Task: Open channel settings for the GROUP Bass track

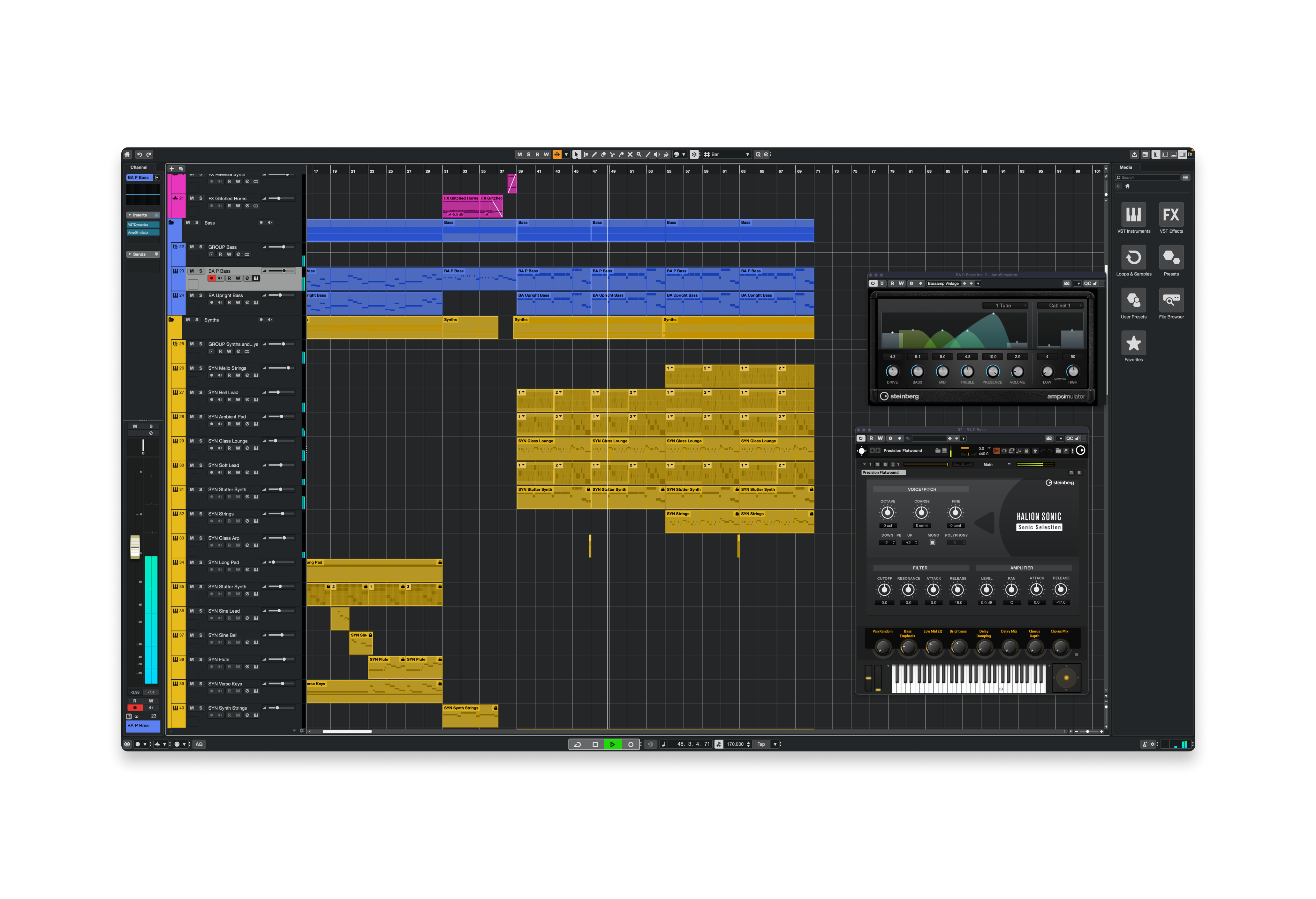Action: tap(238, 254)
